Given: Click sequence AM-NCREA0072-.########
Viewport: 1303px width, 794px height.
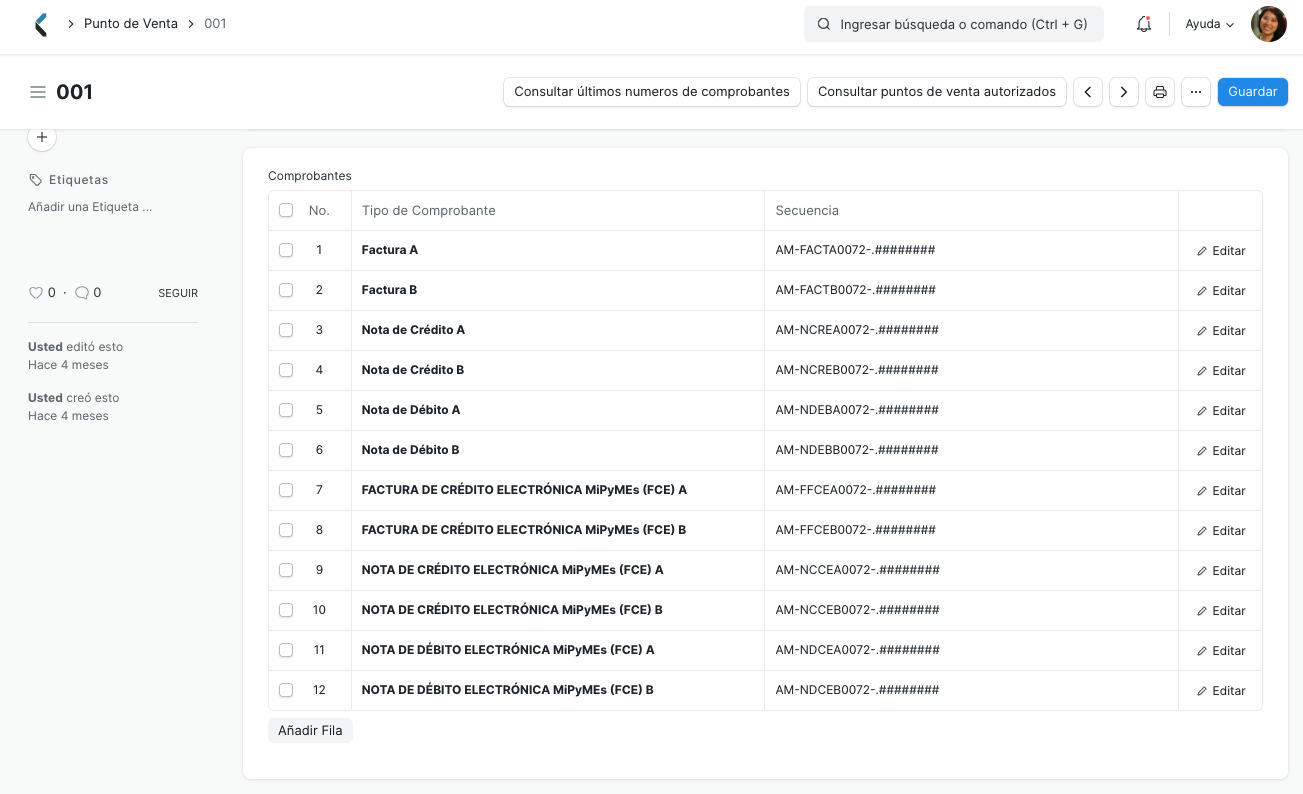Looking at the screenshot, I should [x=857, y=330].
